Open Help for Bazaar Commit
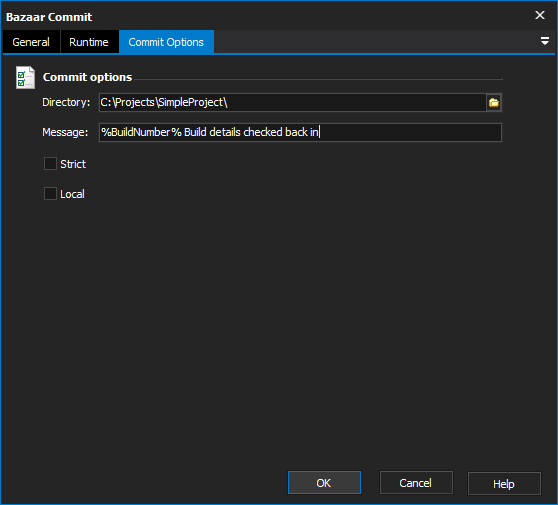Viewport: 558px width, 505px height. click(x=504, y=483)
